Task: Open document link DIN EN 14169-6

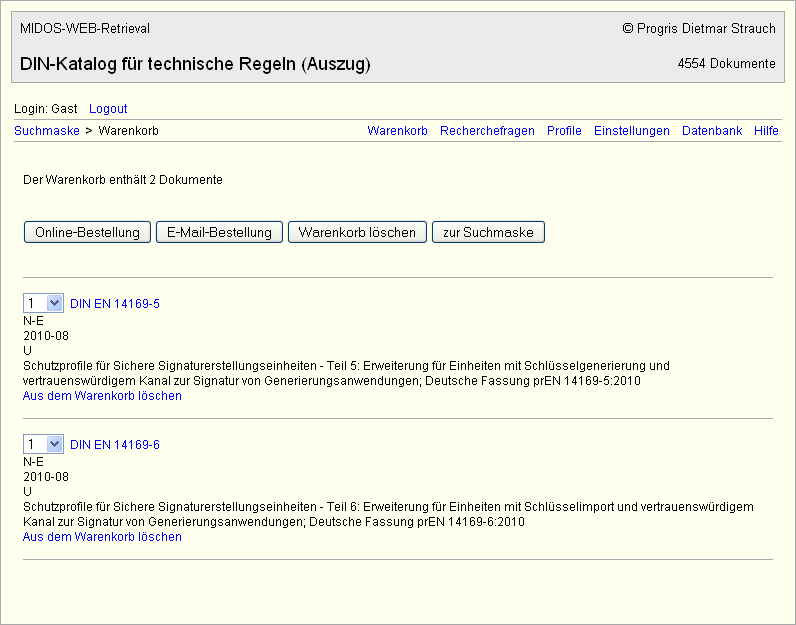Action: pos(115,445)
